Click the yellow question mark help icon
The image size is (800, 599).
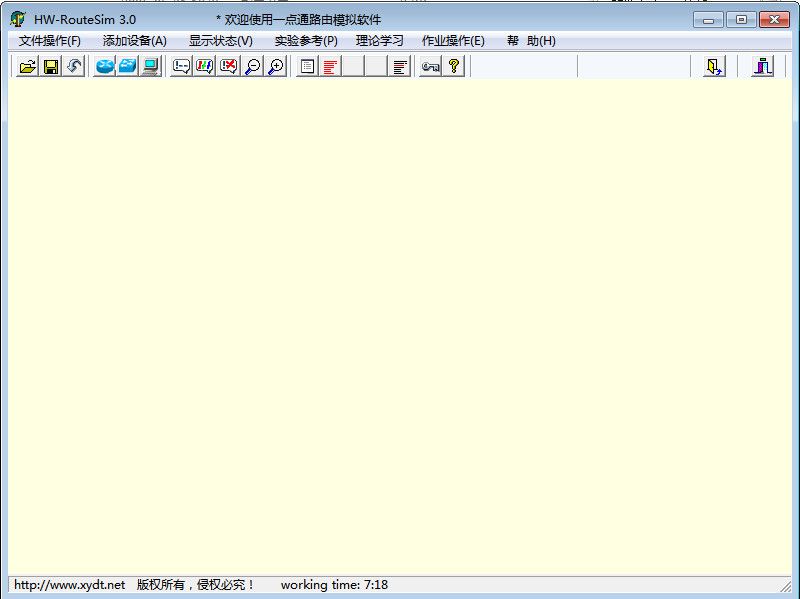coord(454,66)
